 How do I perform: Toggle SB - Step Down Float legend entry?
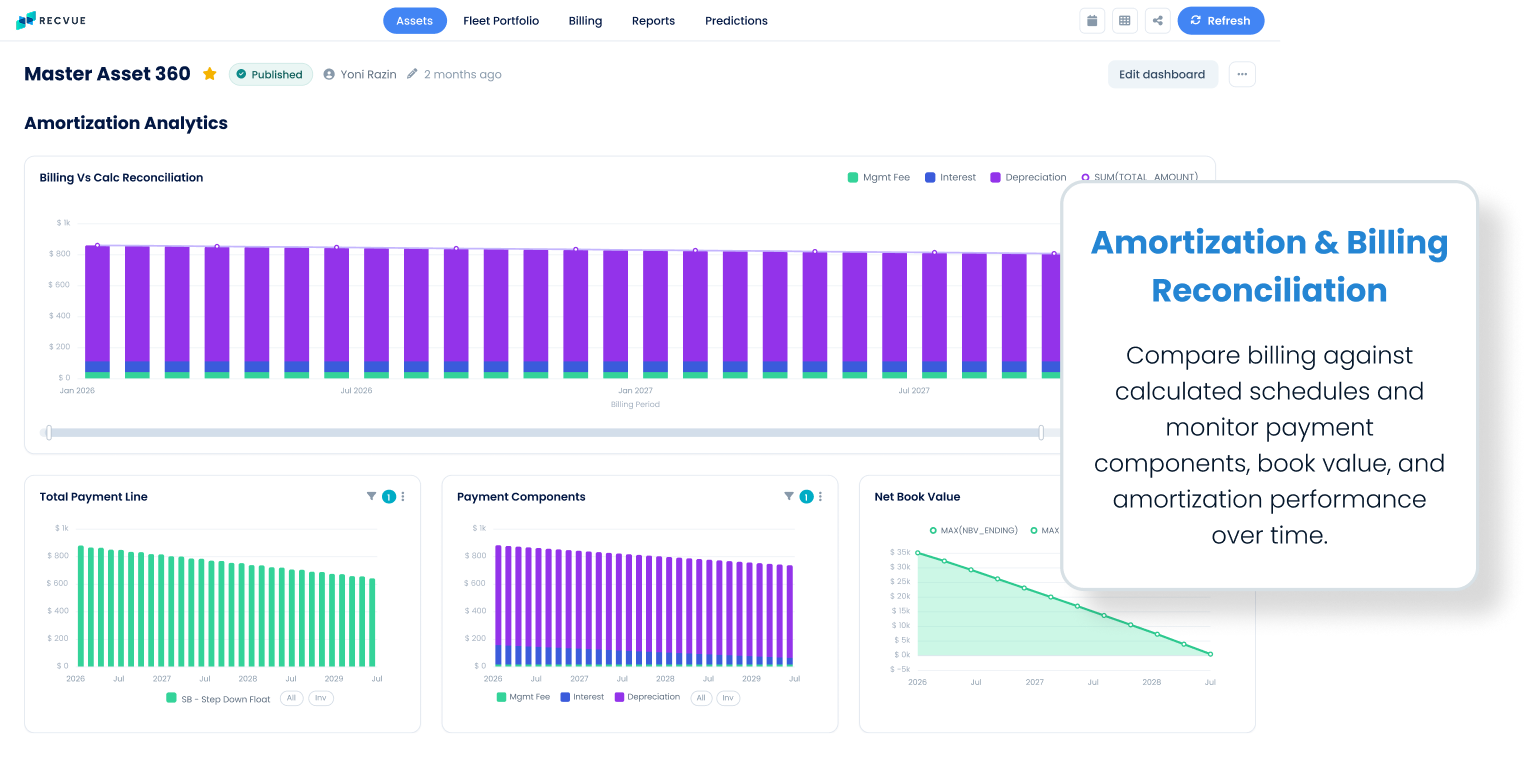pos(218,699)
